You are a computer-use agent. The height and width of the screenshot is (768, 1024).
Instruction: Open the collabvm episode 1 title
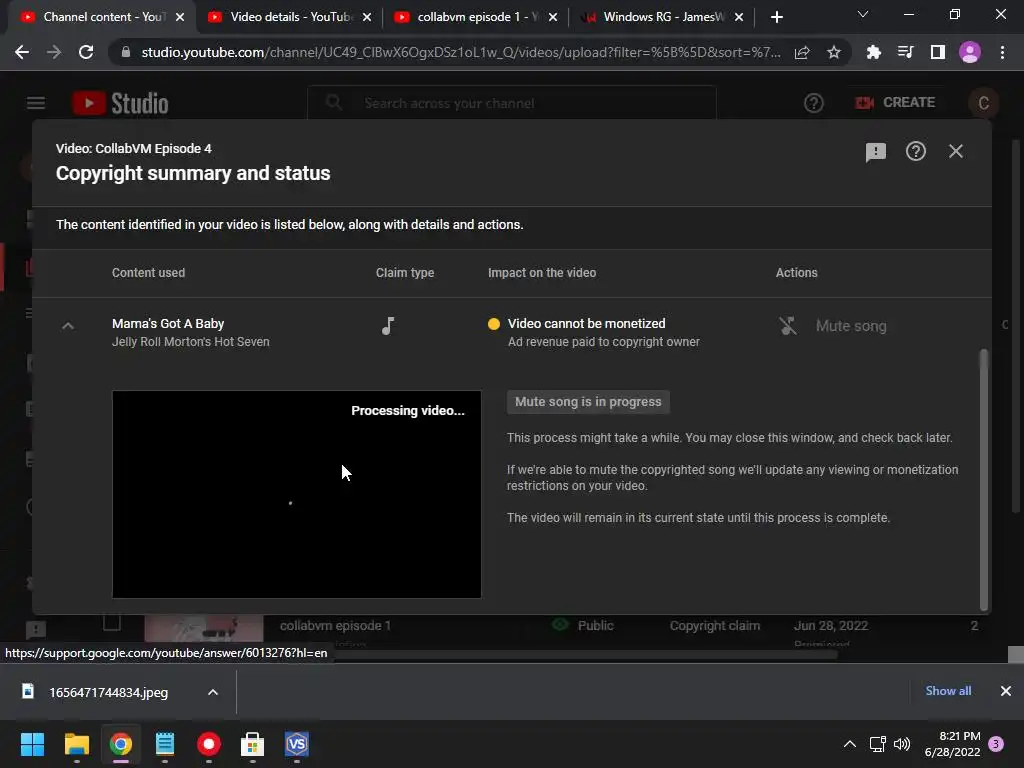(335, 626)
